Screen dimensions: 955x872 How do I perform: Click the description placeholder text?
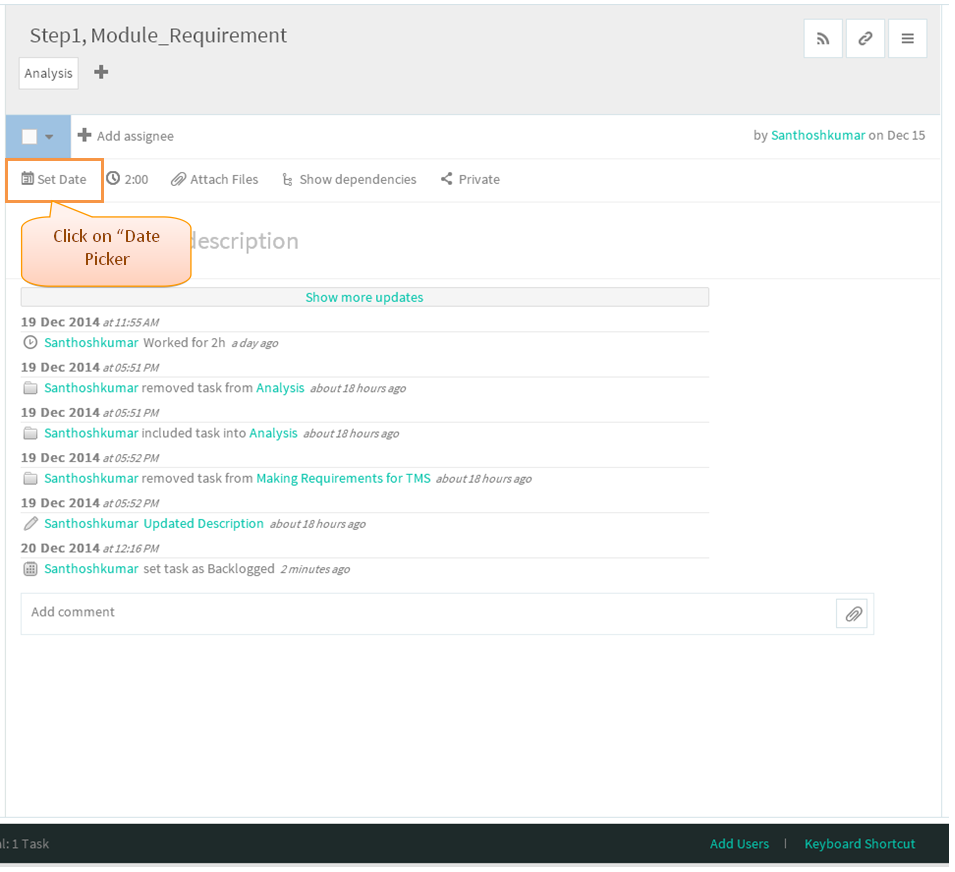[244, 241]
